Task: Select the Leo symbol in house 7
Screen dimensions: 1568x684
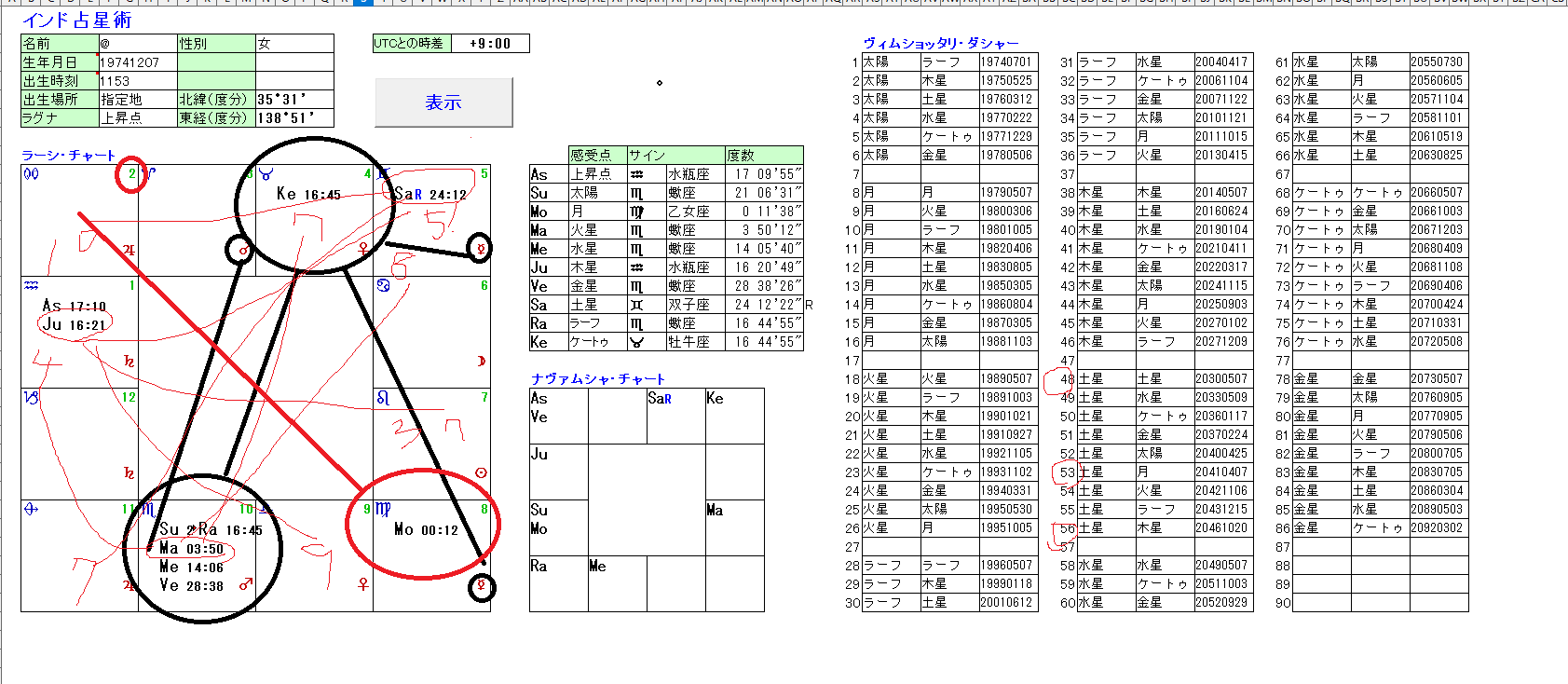Action: point(383,398)
